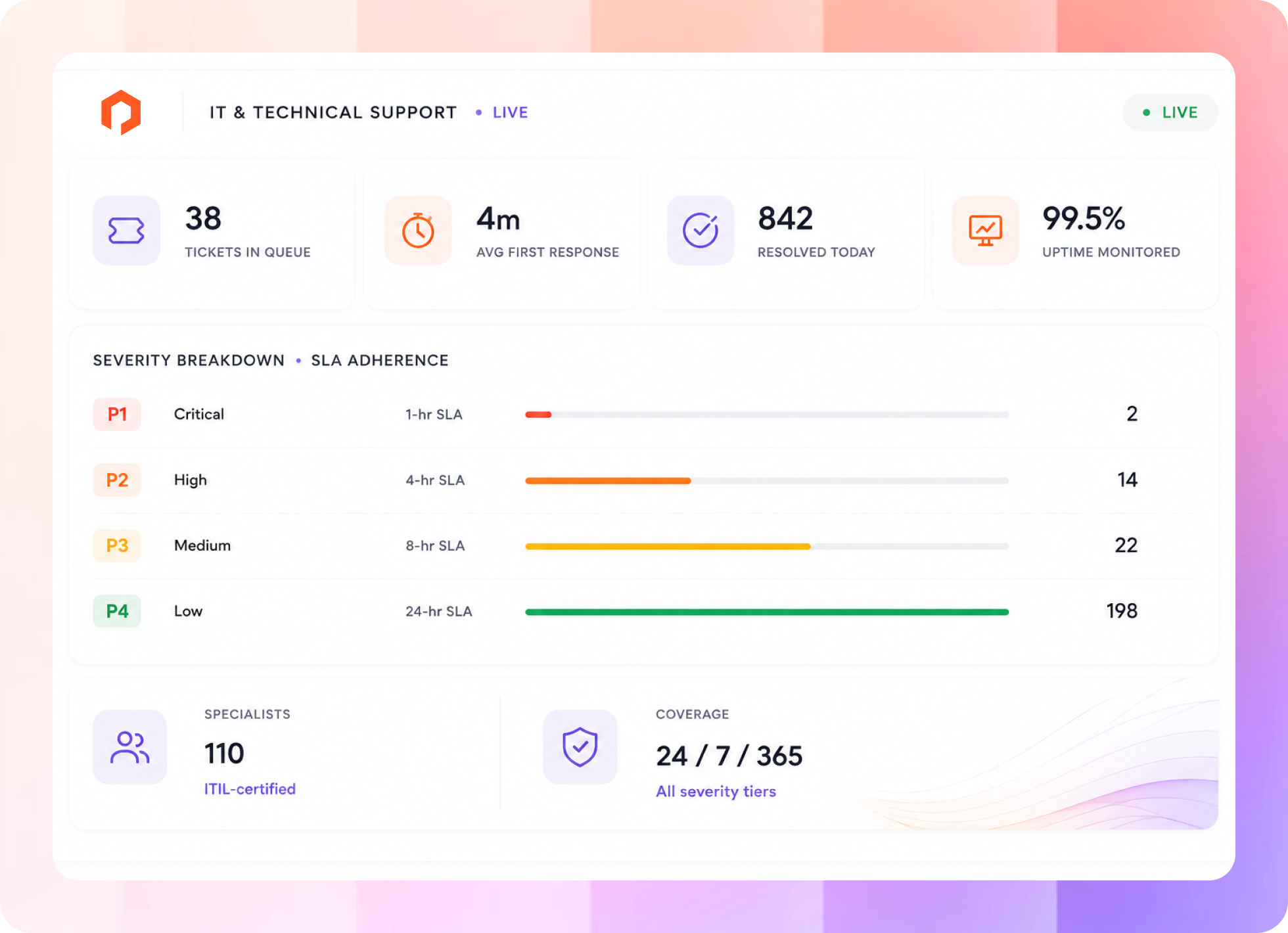Click the count 198 in Low row
Image resolution: width=1288 pixels, height=933 pixels.
(1122, 611)
